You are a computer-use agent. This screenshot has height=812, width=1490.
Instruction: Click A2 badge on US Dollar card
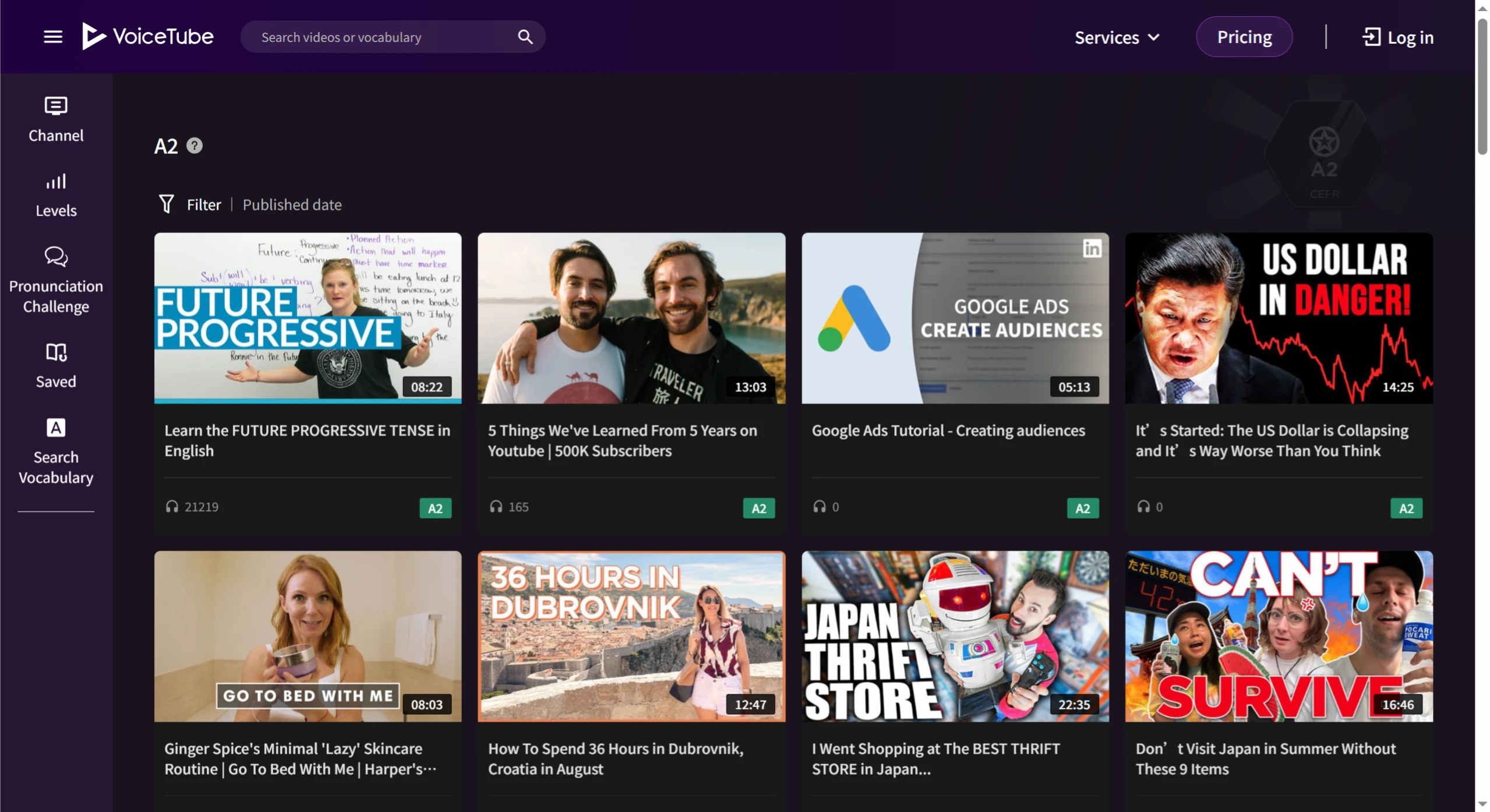pyautogui.click(x=1406, y=508)
